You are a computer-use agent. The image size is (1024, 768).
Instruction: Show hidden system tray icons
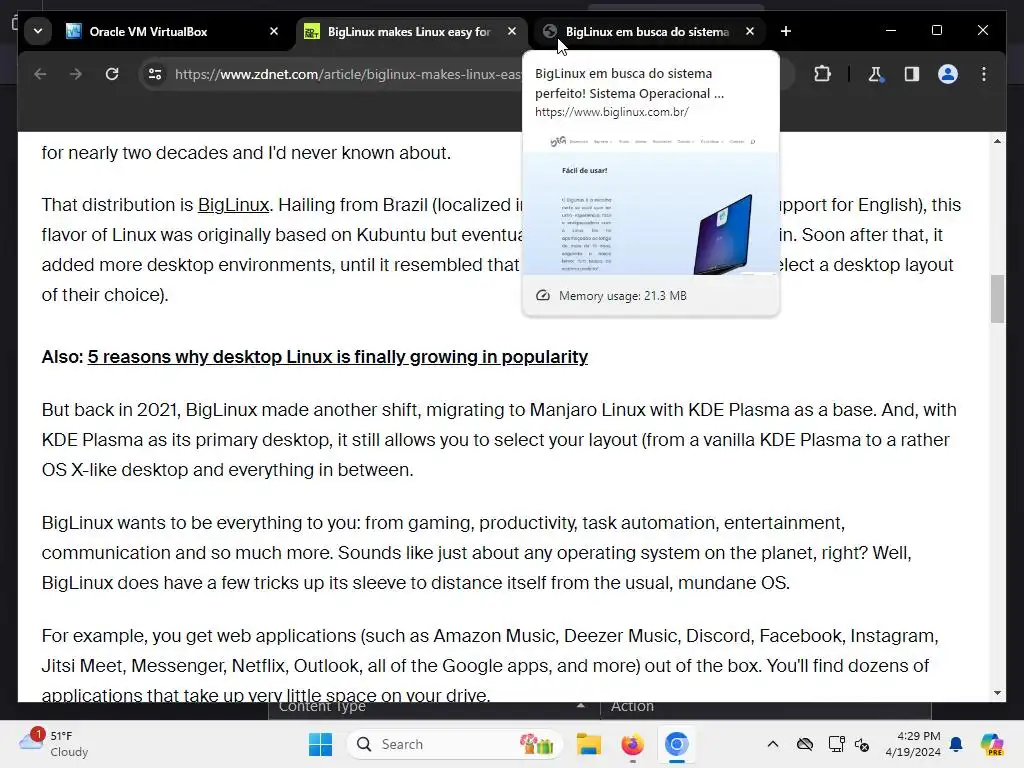[x=773, y=744]
